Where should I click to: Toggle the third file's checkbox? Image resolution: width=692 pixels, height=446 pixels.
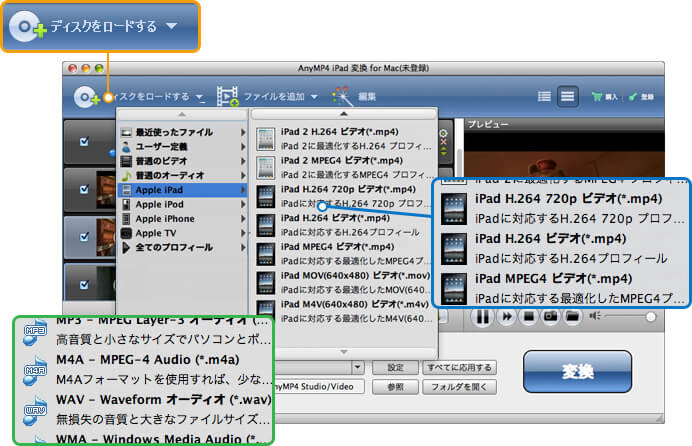tap(84, 237)
